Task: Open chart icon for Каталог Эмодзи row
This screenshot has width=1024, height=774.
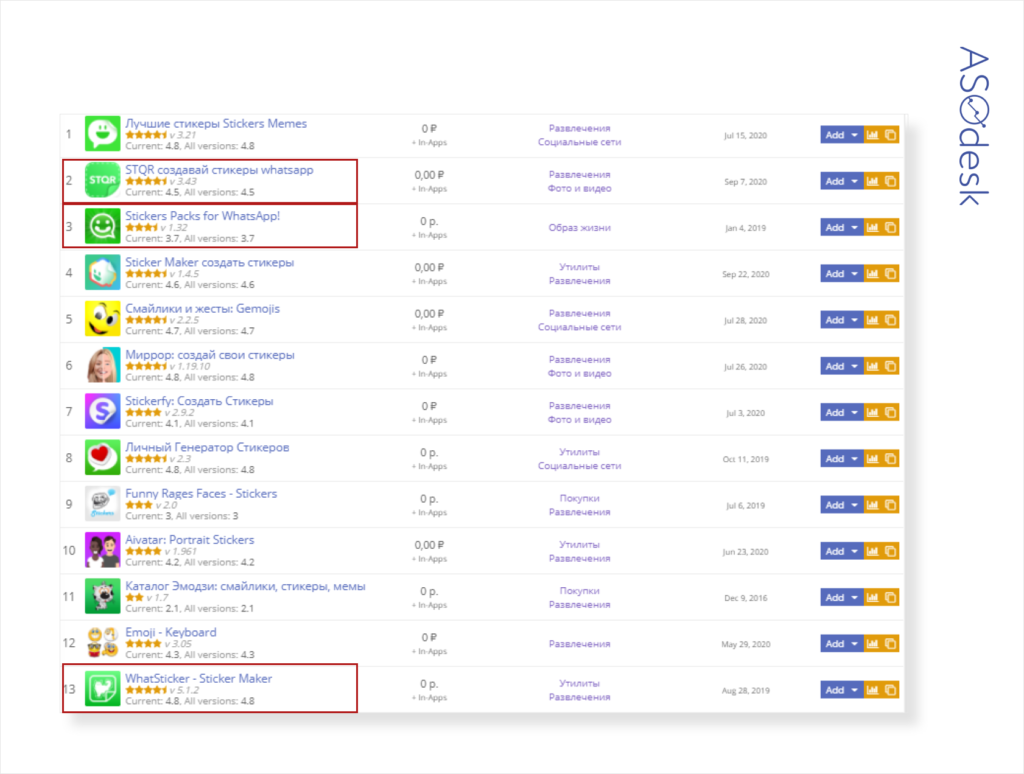Action: [x=872, y=598]
